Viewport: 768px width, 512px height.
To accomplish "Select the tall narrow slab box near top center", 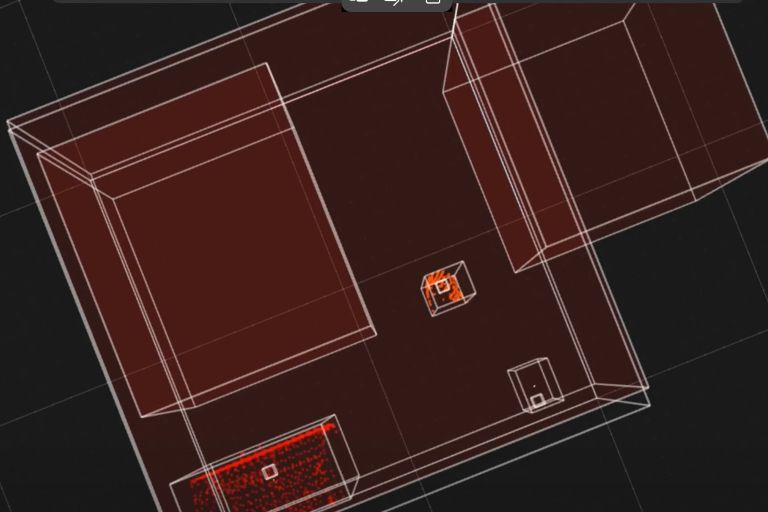I will (509, 147).
